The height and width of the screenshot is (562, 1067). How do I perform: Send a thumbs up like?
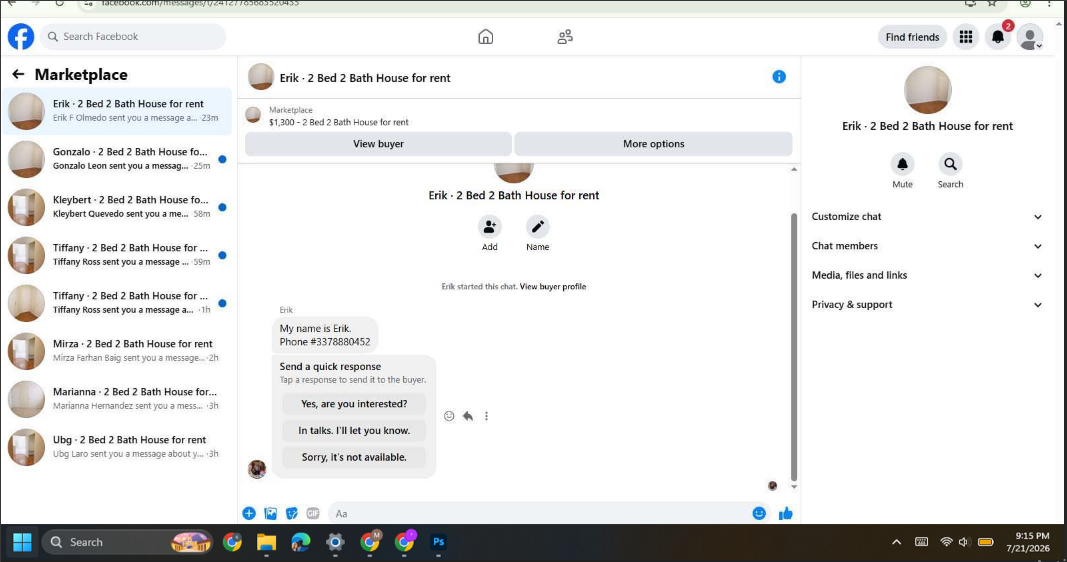tap(785, 514)
